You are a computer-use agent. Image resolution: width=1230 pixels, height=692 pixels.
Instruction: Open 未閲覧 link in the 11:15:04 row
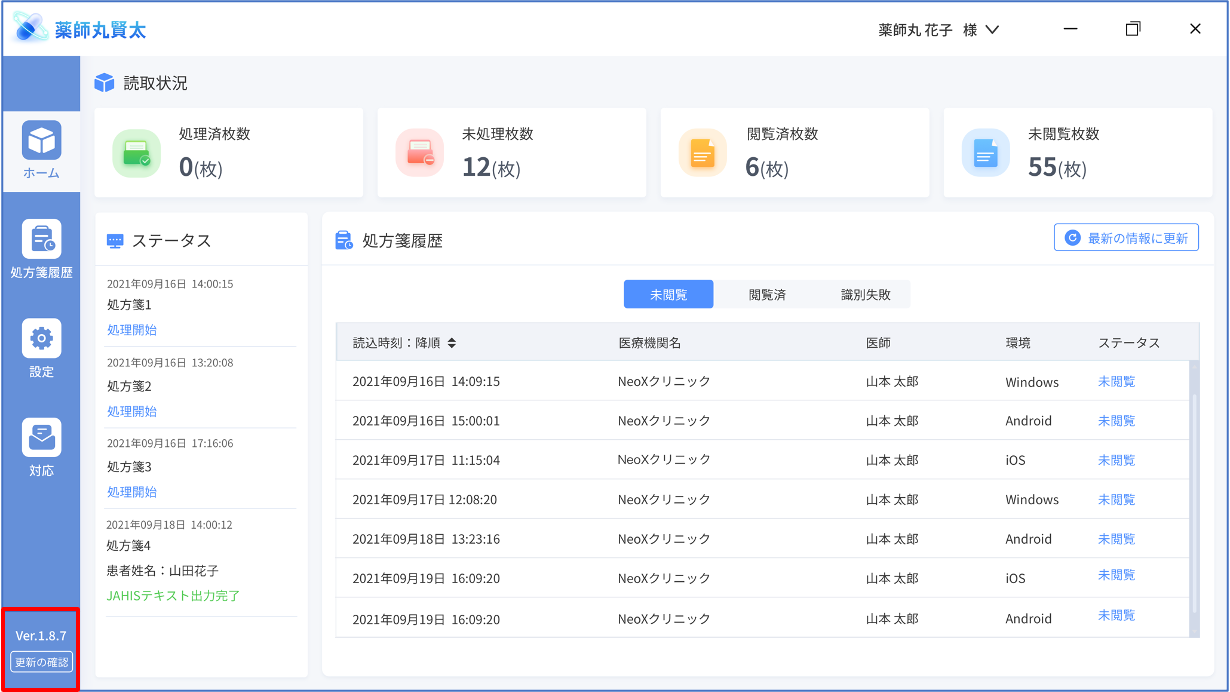click(x=1116, y=460)
